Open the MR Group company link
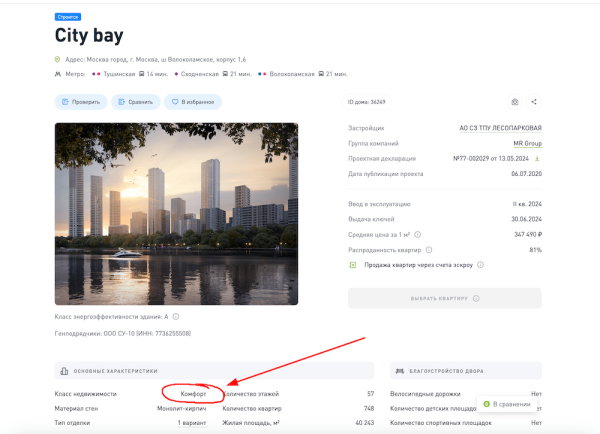 pos(527,143)
